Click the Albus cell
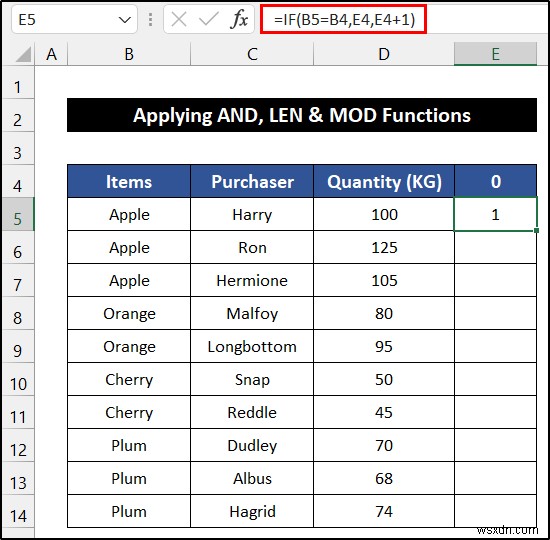Screen dimensions: 550x540 [252, 478]
